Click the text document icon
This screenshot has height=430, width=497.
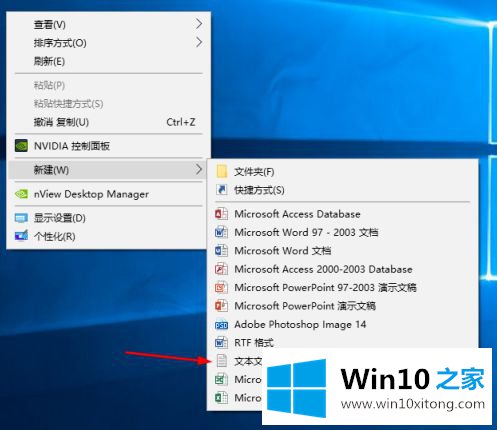coord(222,361)
